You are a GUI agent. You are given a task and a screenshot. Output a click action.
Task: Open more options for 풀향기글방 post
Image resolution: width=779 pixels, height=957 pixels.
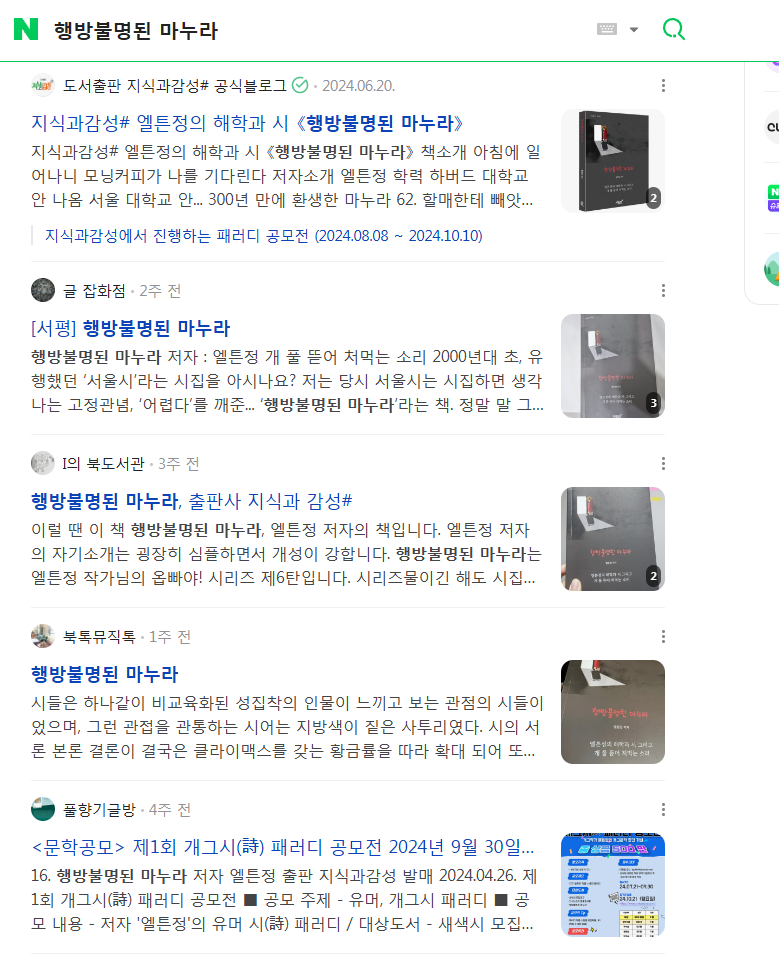coord(663,809)
